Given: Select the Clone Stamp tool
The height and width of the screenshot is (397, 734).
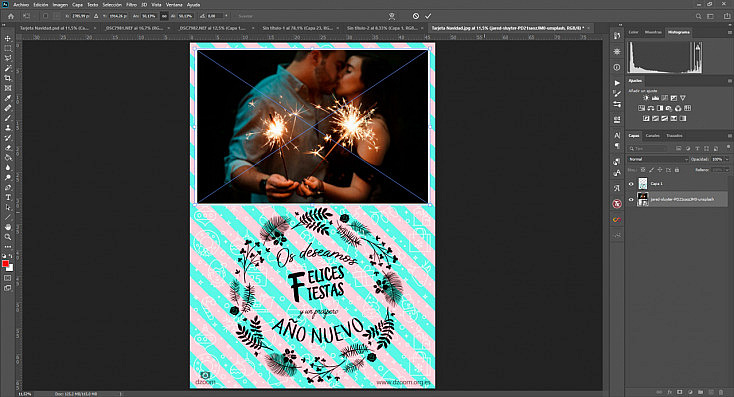Looking at the screenshot, I should pyautogui.click(x=7, y=127).
